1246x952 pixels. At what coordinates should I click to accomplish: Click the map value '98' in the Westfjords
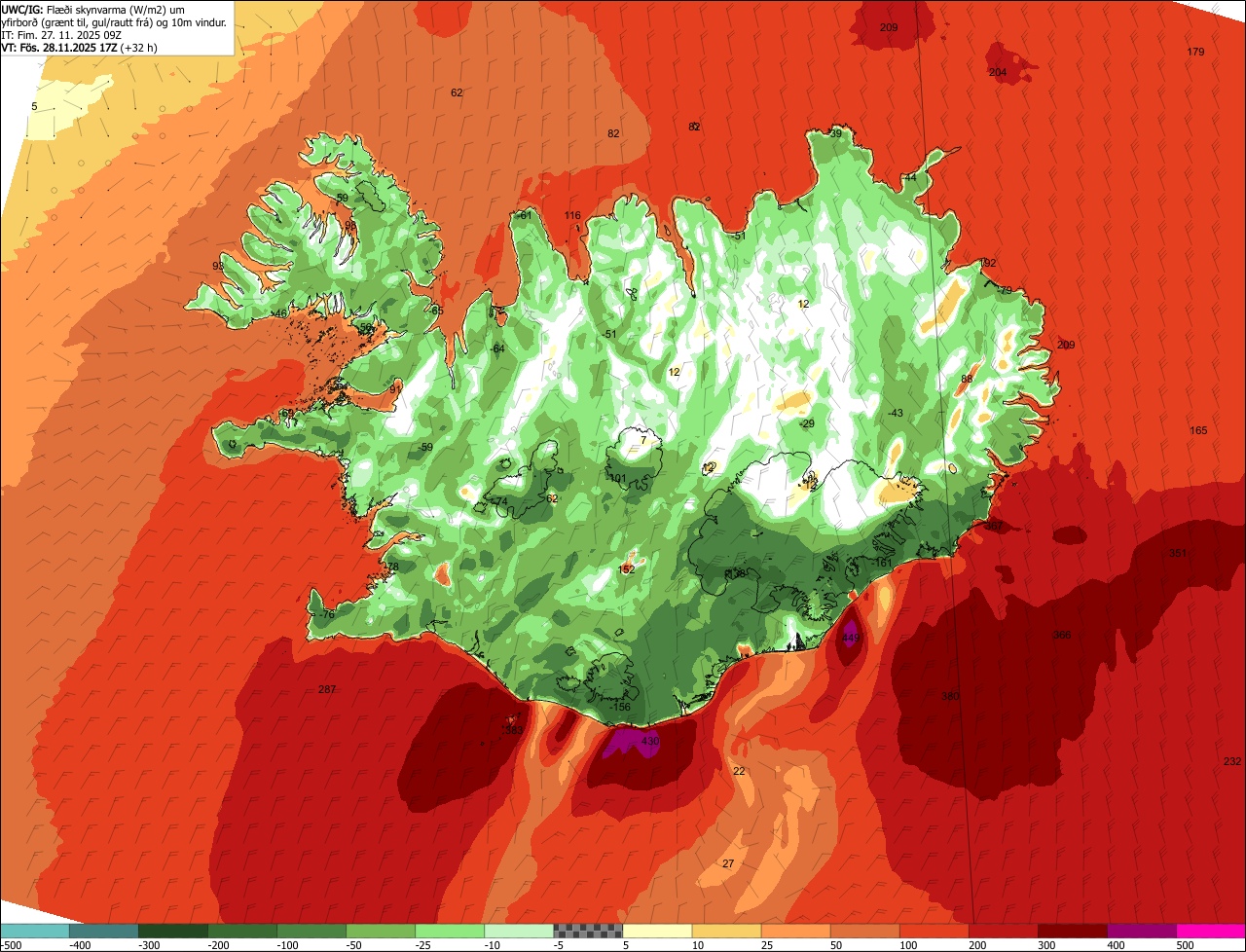350,225
